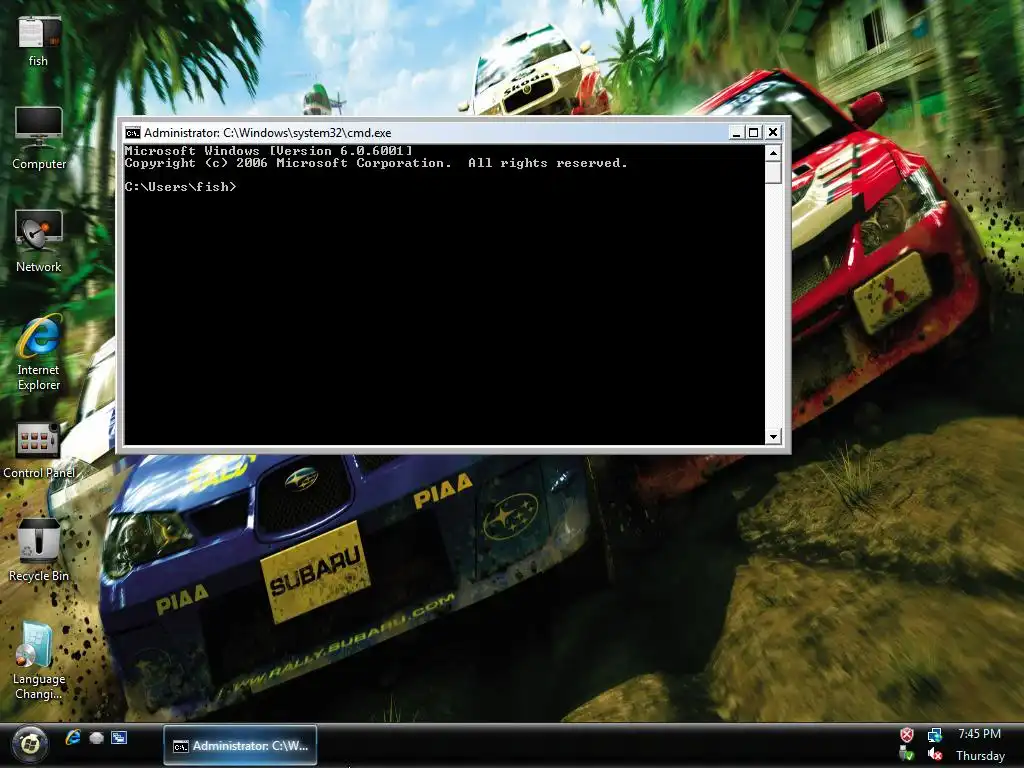Click the Show Desktop Quick Launch icon
This screenshot has width=1024, height=768.
point(96,738)
